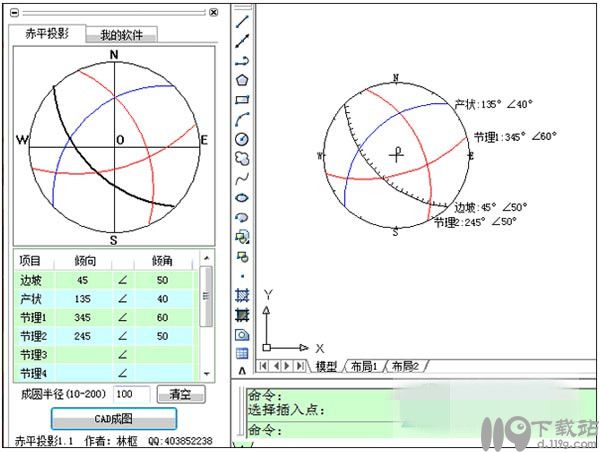Screen dimensions: 600x452
Task: Open the 赤平投影 tab
Action: (x=46, y=33)
